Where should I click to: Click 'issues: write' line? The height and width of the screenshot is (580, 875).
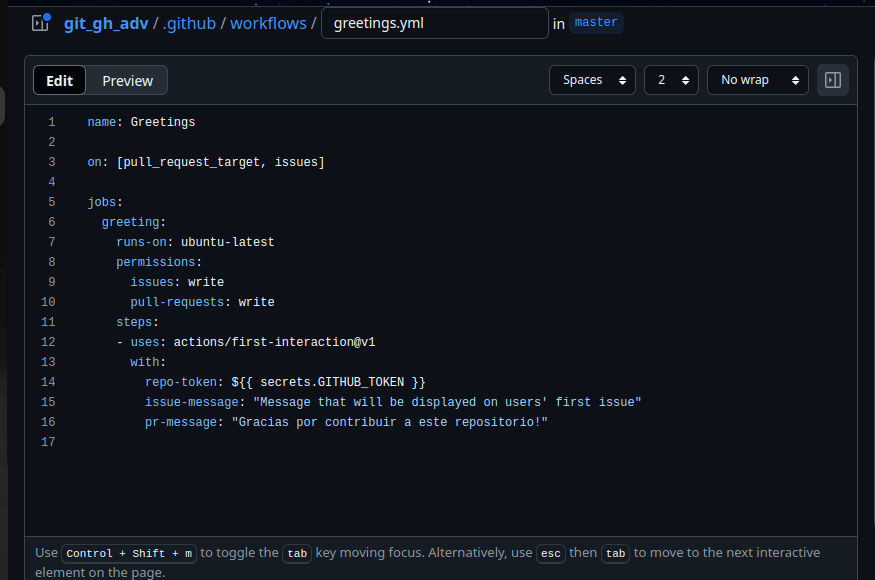[x=177, y=282]
